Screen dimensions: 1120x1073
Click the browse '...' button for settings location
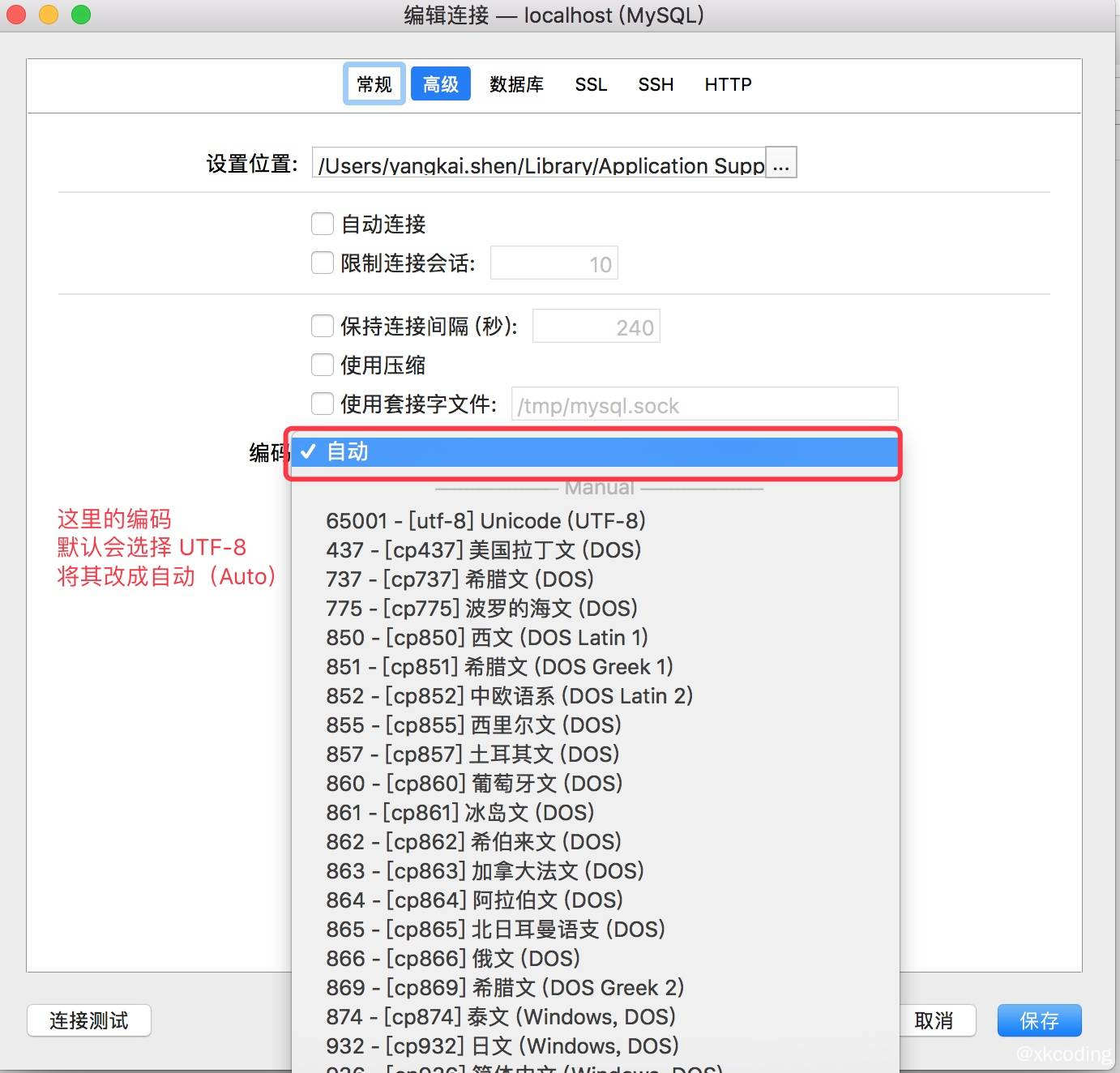tap(780, 163)
